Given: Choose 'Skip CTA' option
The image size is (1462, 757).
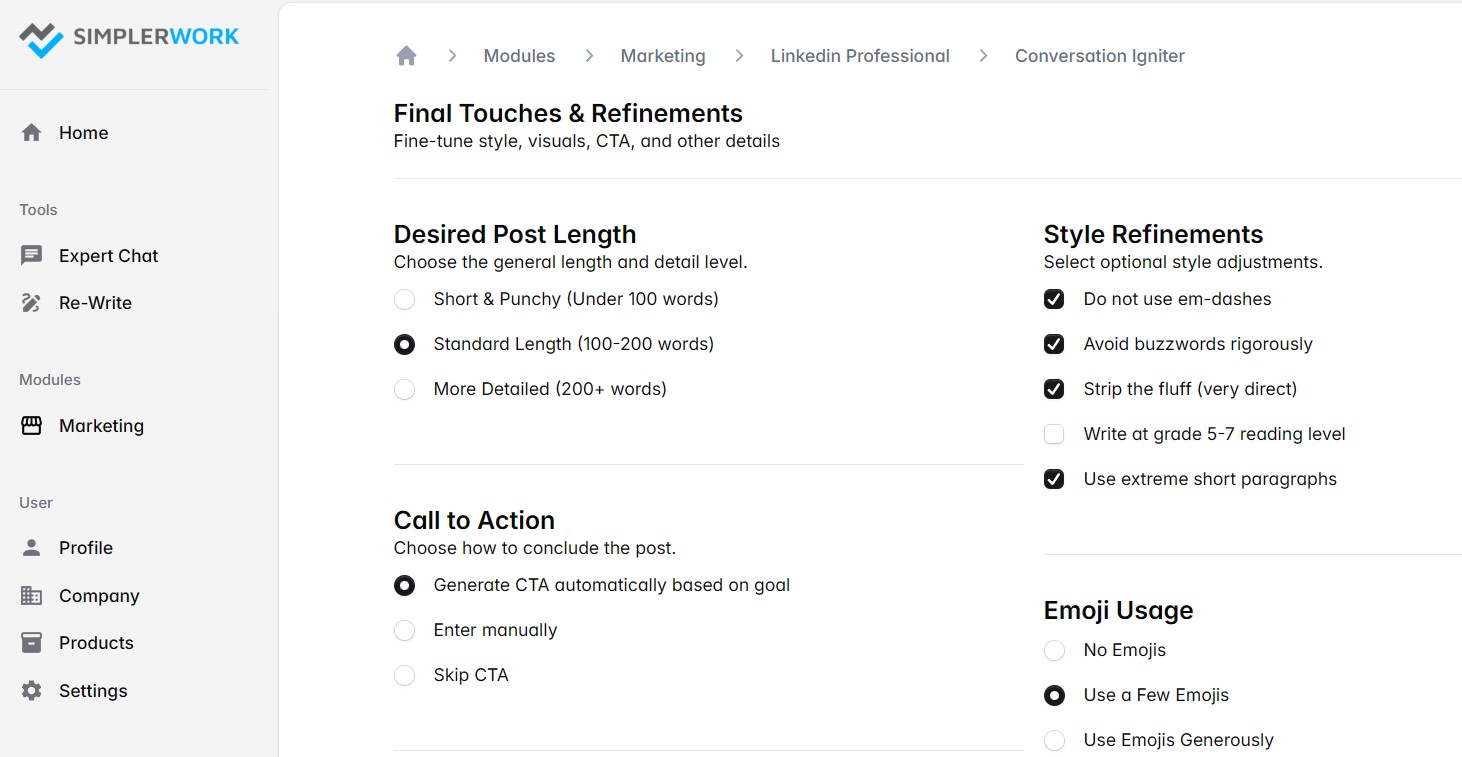Looking at the screenshot, I should pyautogui.click(x=404, y=675).
